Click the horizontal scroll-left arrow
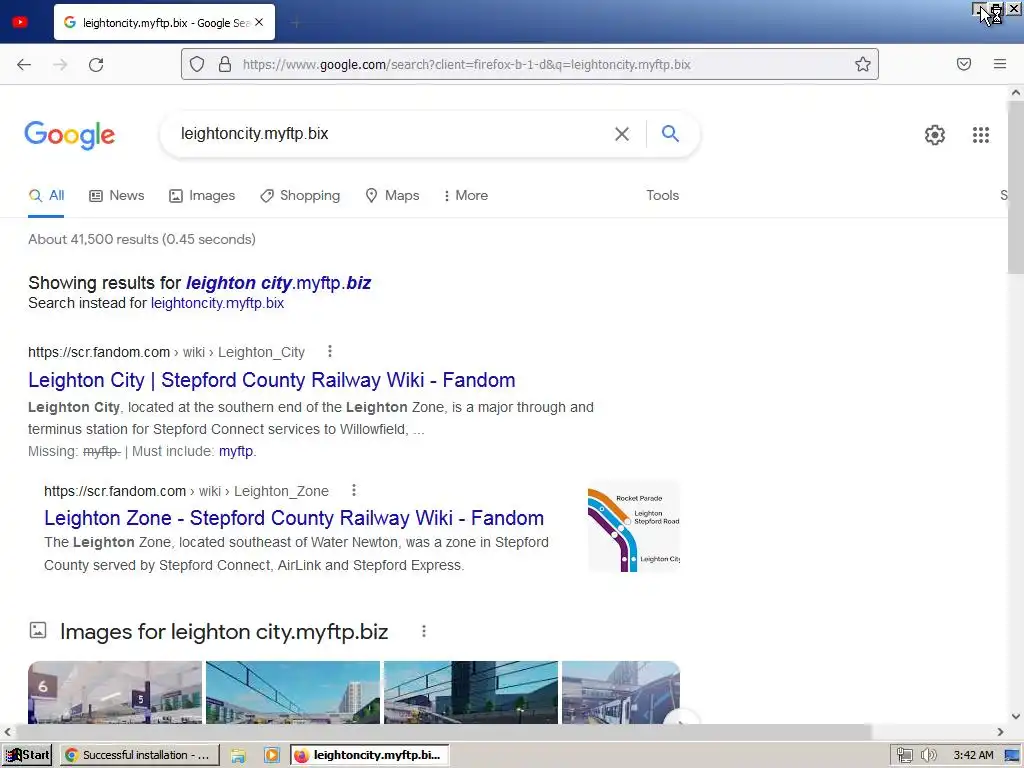The image size is (1024, 768). [x=7, y=732]
